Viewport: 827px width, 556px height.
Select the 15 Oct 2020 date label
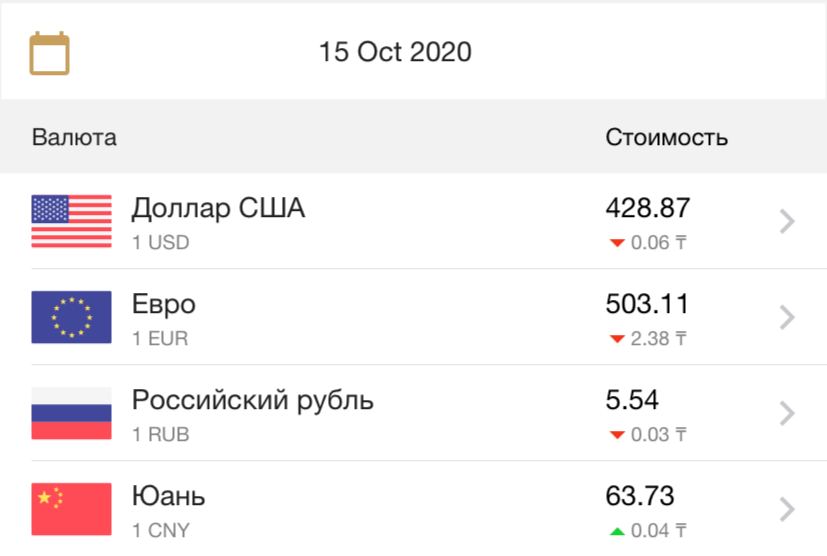coord(395,52)
